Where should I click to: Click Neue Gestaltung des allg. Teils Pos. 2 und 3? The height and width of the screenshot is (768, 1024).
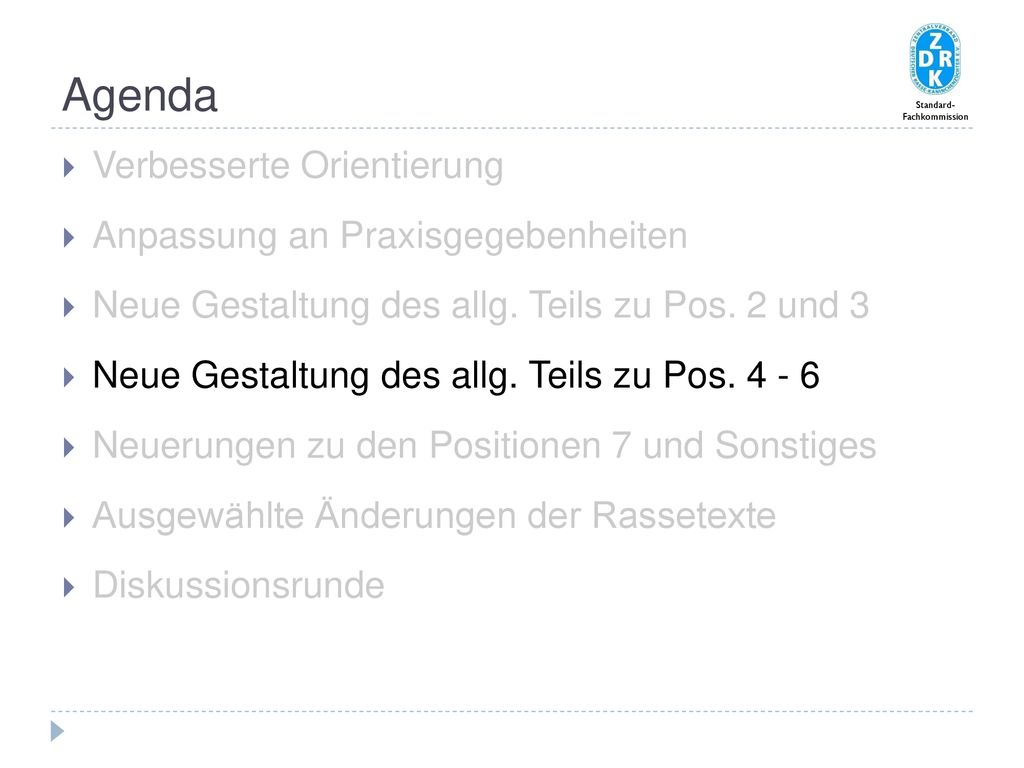click(x=481, y=306)
